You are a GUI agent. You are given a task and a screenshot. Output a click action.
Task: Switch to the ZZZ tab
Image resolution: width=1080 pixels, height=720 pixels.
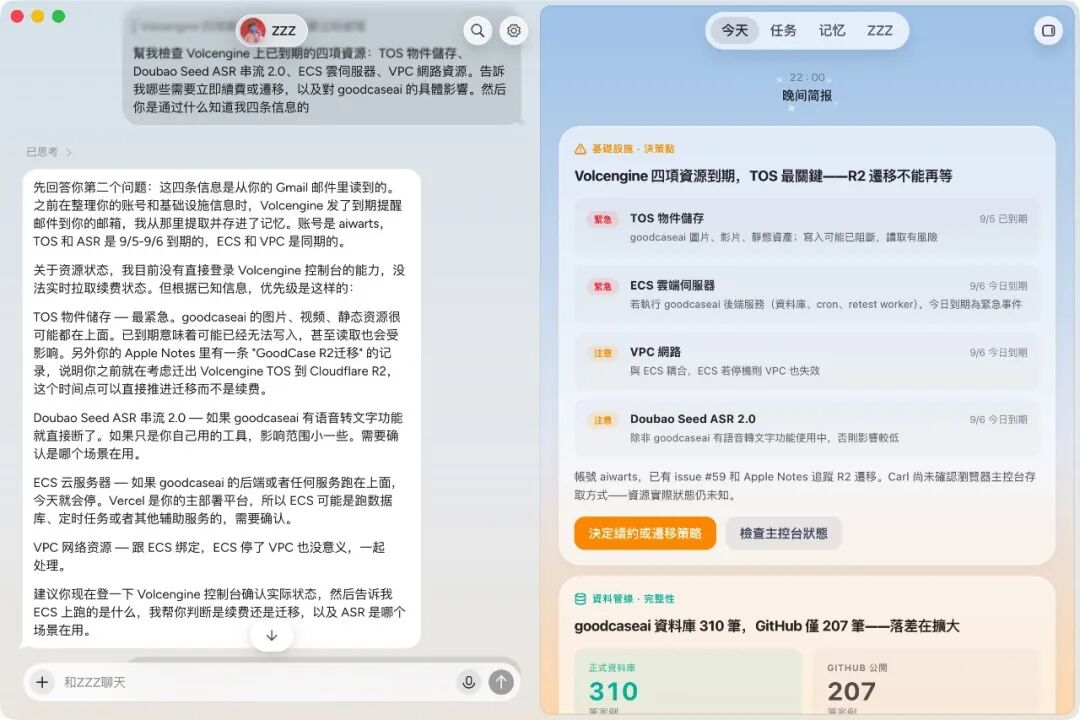880,30
